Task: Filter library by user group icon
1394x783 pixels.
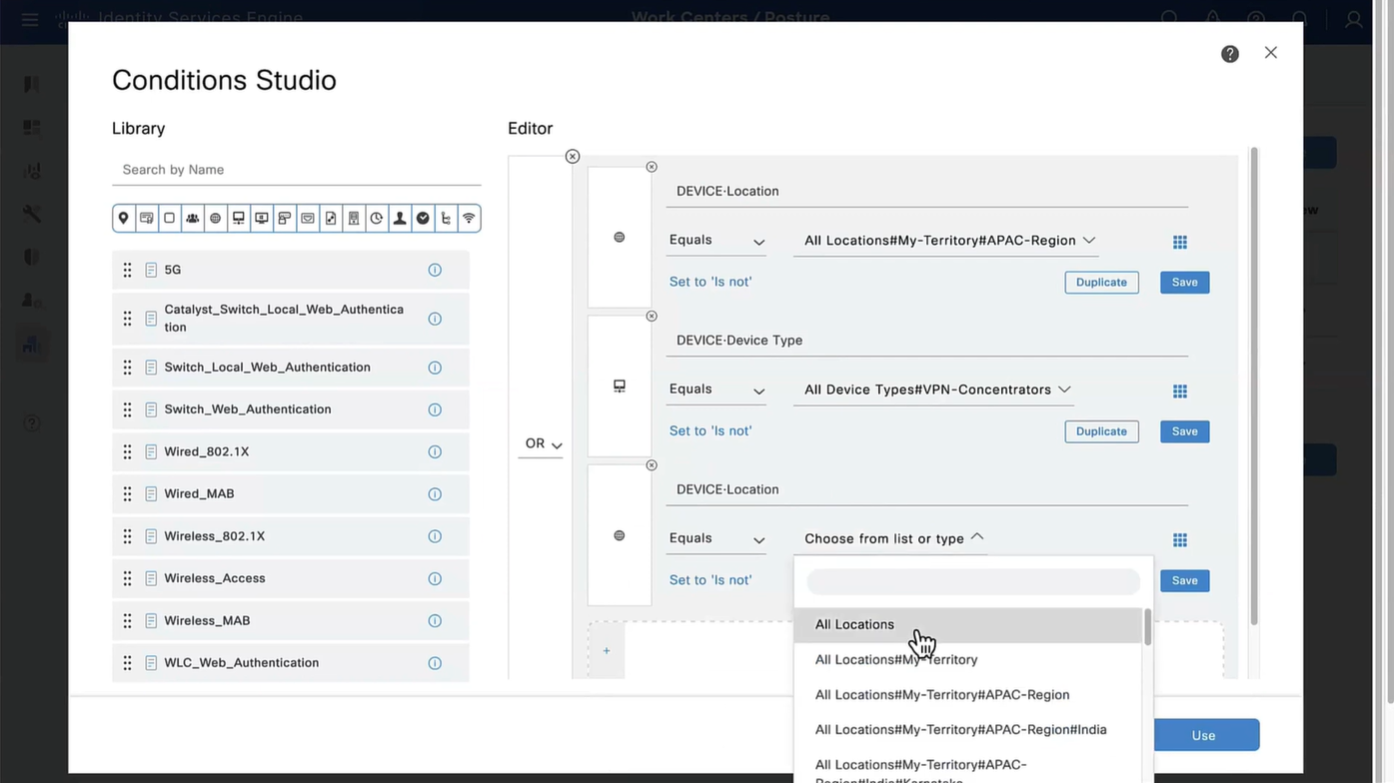Action: 192,218
